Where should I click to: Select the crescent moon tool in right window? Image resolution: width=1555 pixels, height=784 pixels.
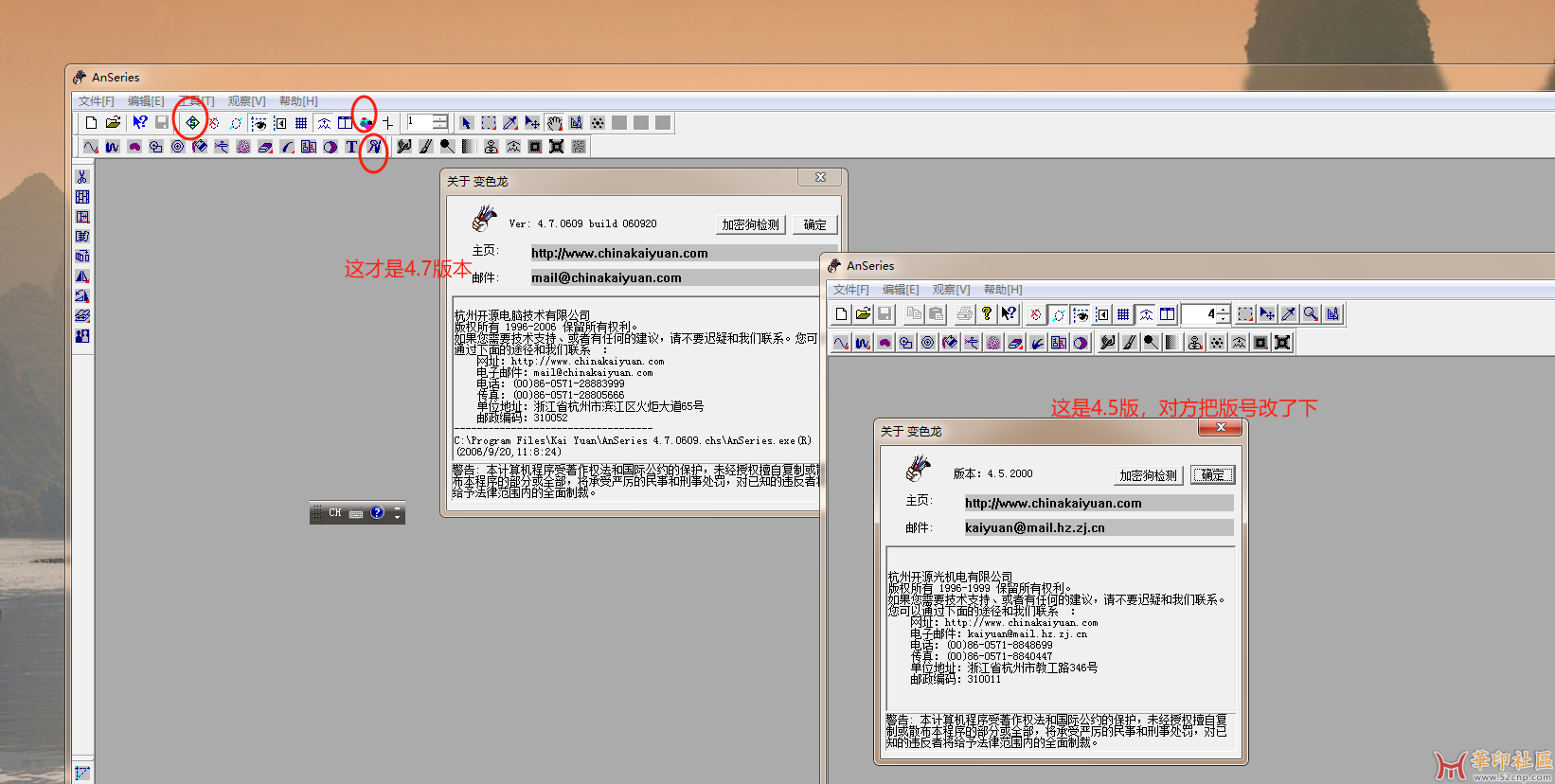pyautogui.click(x=1081, y=343)
